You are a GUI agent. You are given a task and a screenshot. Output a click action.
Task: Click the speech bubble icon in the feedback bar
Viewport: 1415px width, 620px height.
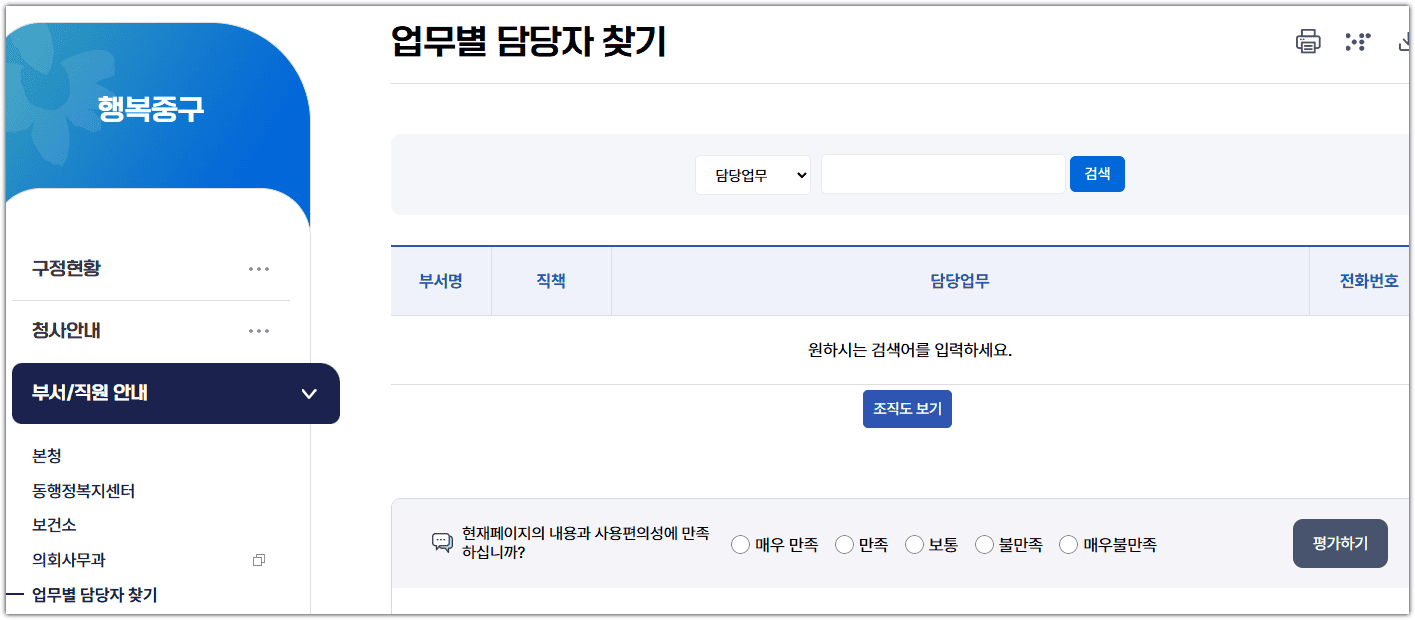(x=440, y=543)
